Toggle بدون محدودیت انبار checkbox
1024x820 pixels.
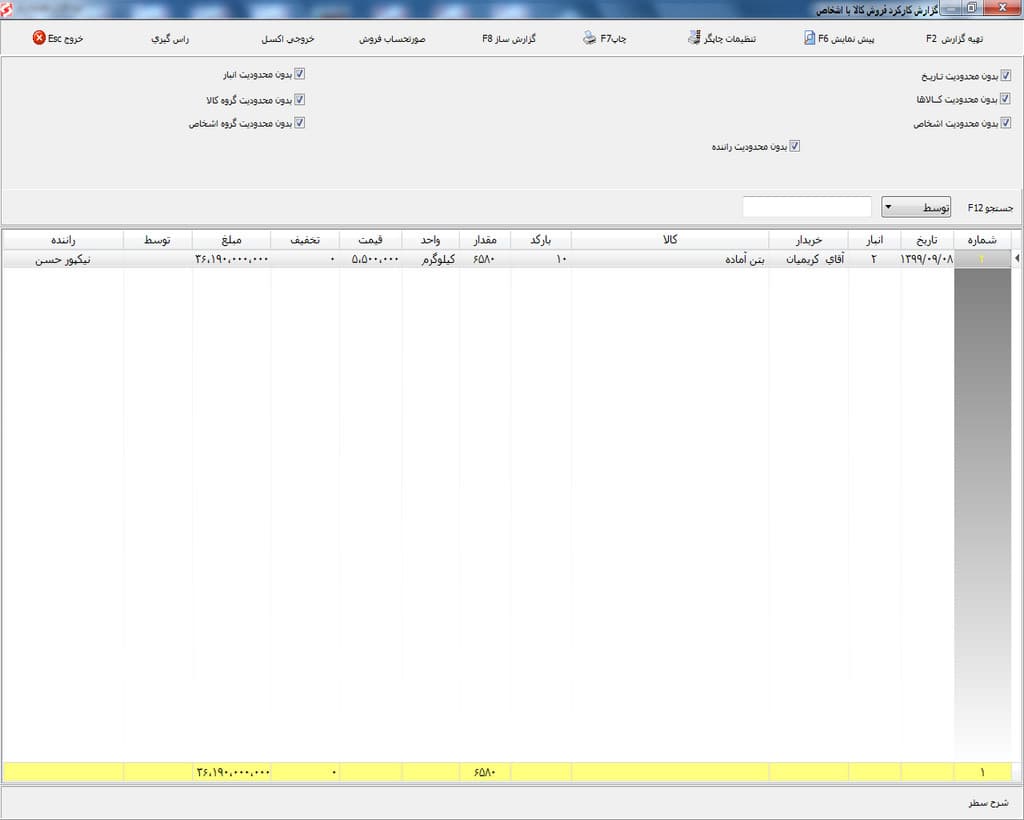point(300,74)
